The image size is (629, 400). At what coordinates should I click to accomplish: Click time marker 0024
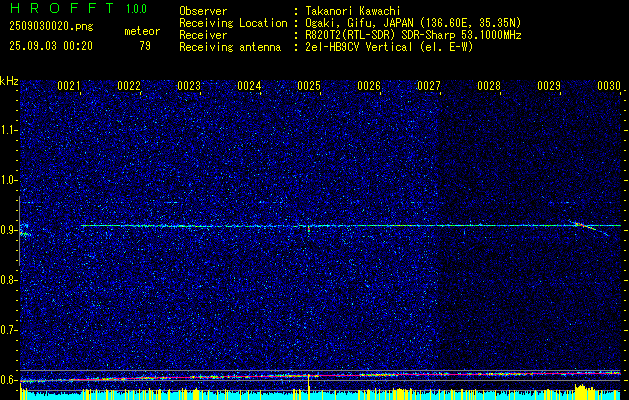tap(249, 86)
